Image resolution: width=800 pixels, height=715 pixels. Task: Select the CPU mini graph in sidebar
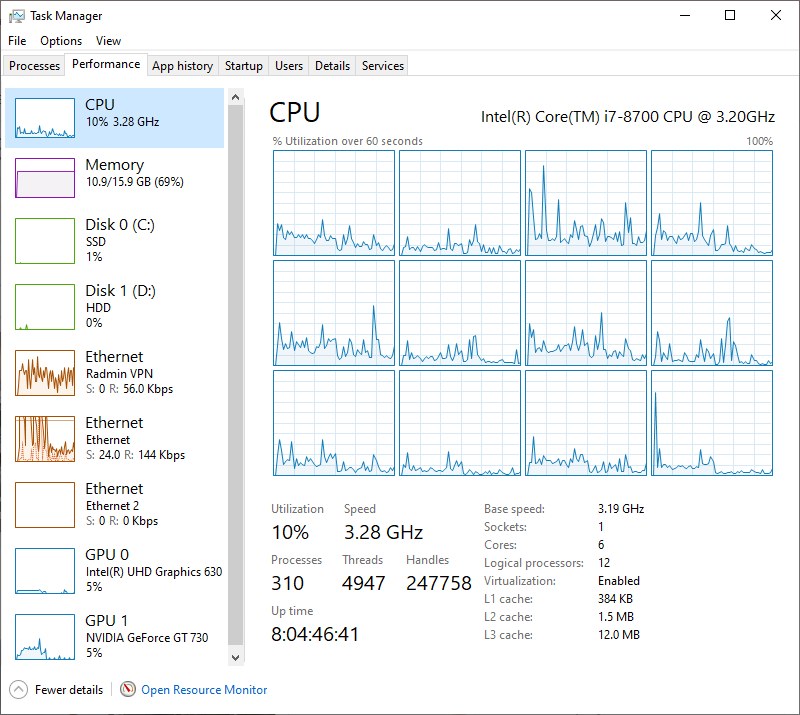point(45,118)
